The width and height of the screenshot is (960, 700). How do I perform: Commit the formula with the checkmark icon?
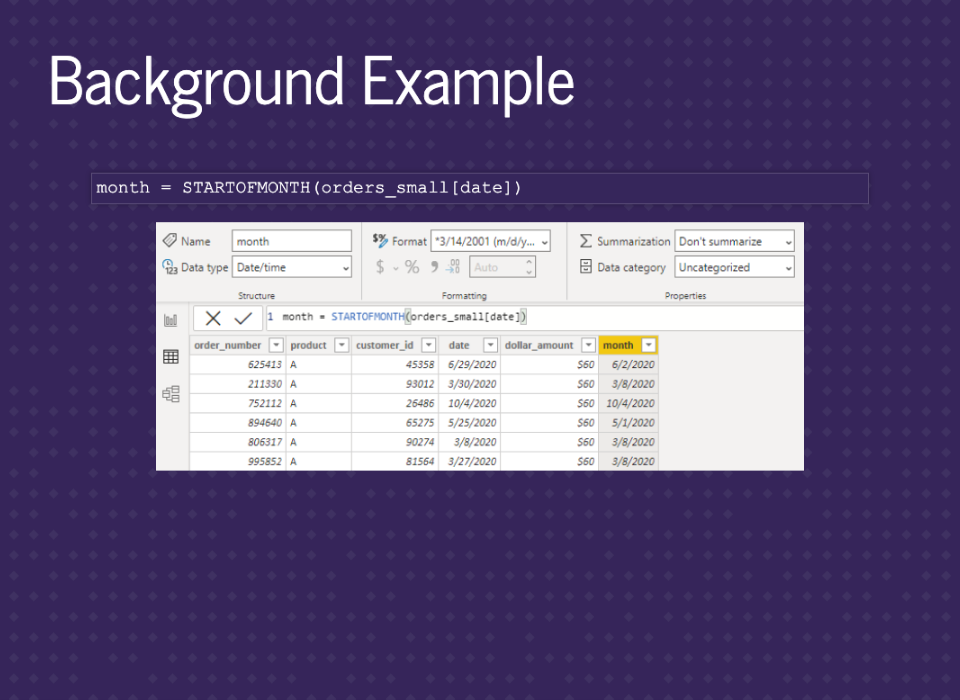coord(243,318)
